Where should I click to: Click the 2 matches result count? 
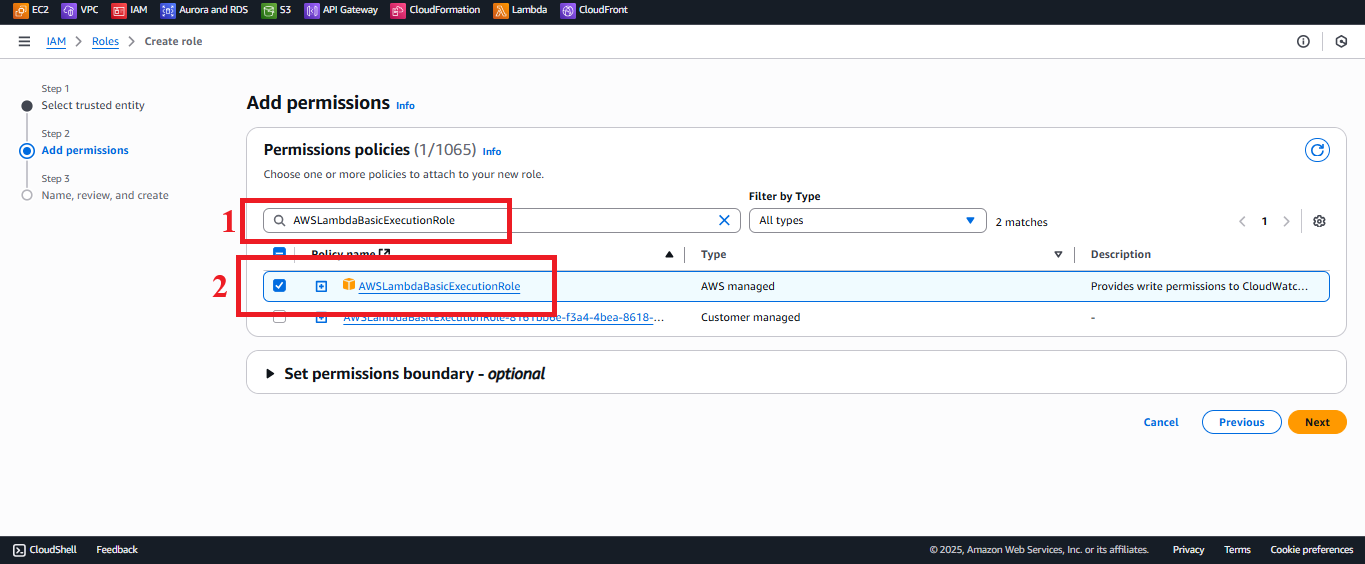tap(1021, 222)
